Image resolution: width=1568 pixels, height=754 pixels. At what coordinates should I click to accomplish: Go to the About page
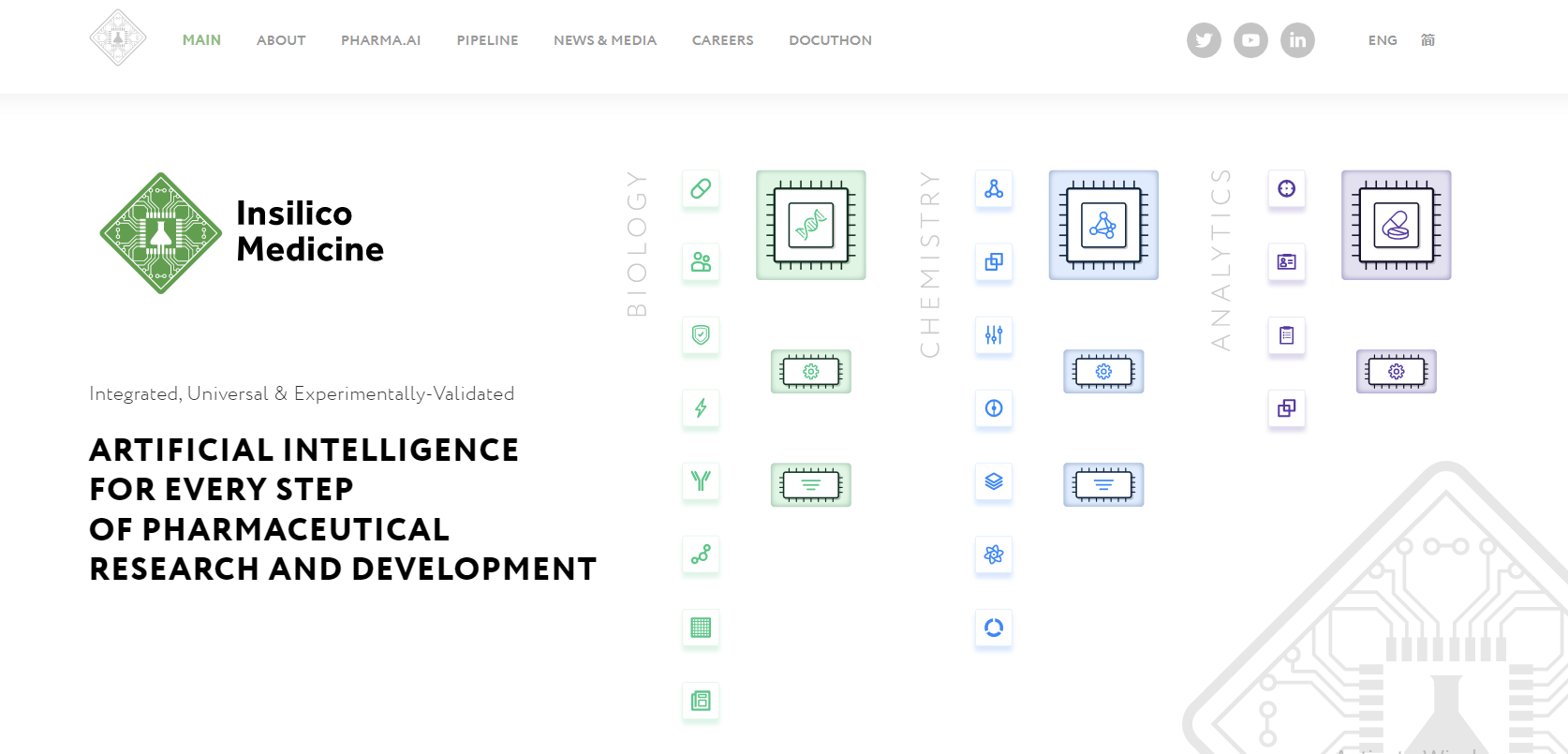coord(281,40)
